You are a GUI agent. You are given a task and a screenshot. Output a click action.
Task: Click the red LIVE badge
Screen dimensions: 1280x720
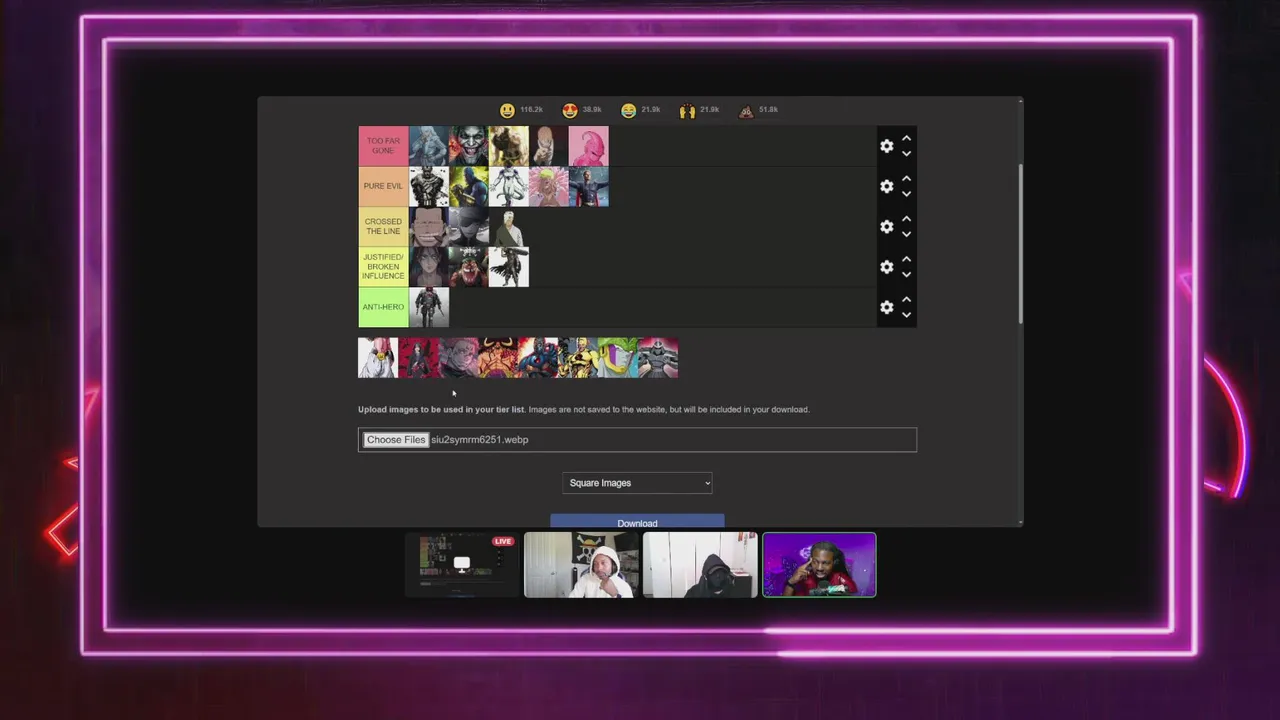(502, 542)
